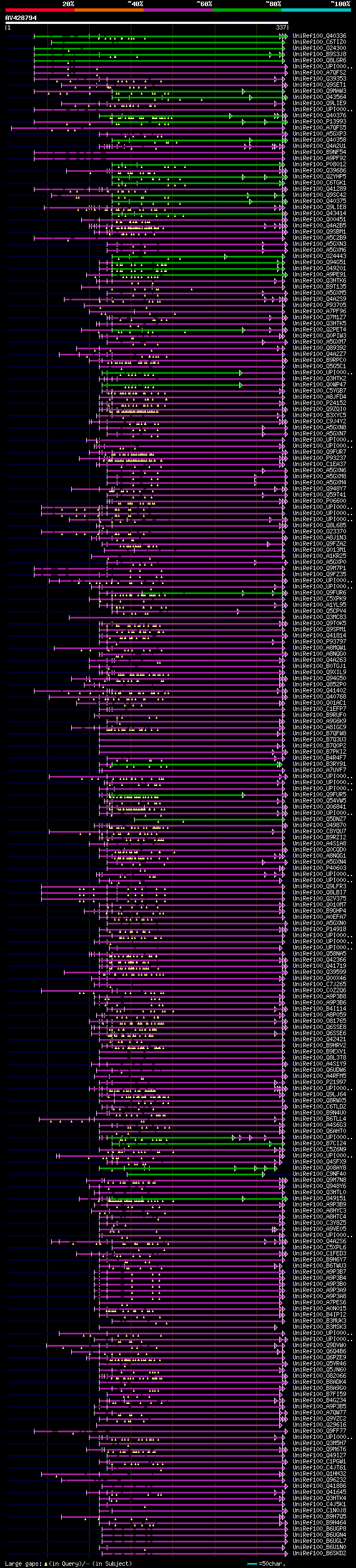Open hit UniRef100_O24300
Screen dimensions: 356x1568
pos(319,48)
